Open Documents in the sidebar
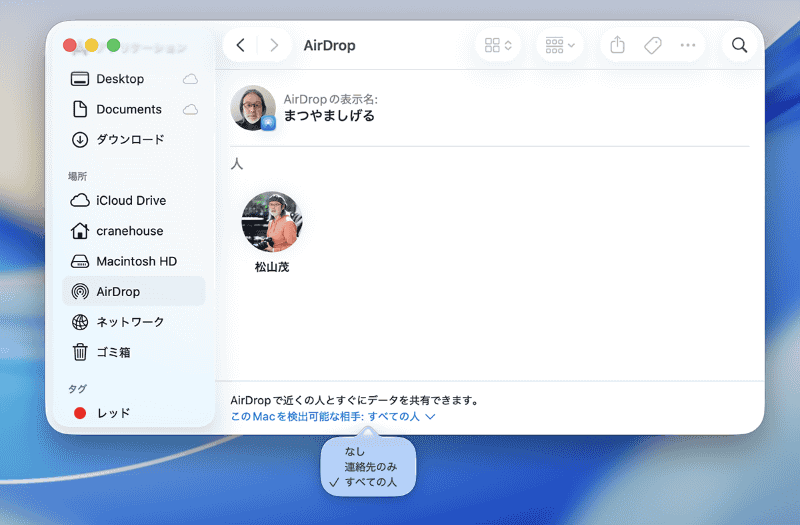This screenshot has width=800, height=525. [134, 109]
